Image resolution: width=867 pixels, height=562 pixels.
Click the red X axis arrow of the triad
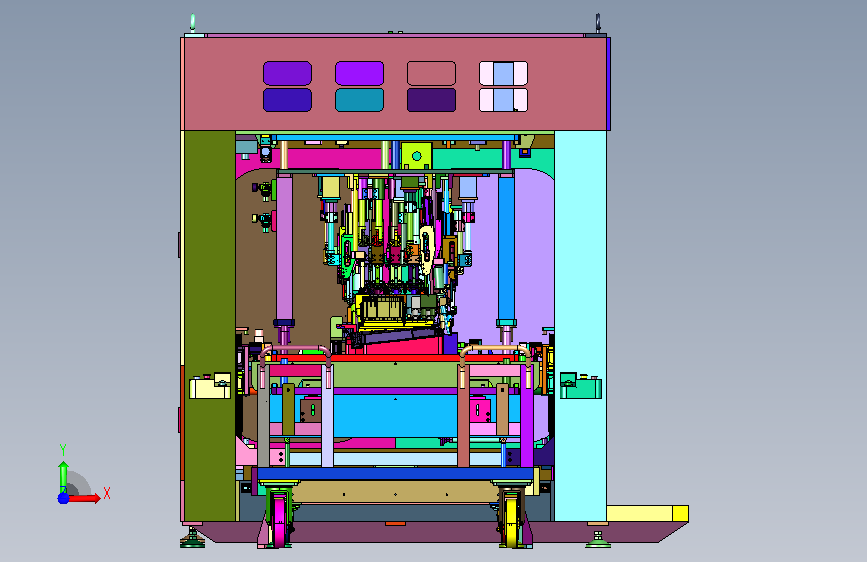pos(85,498)
